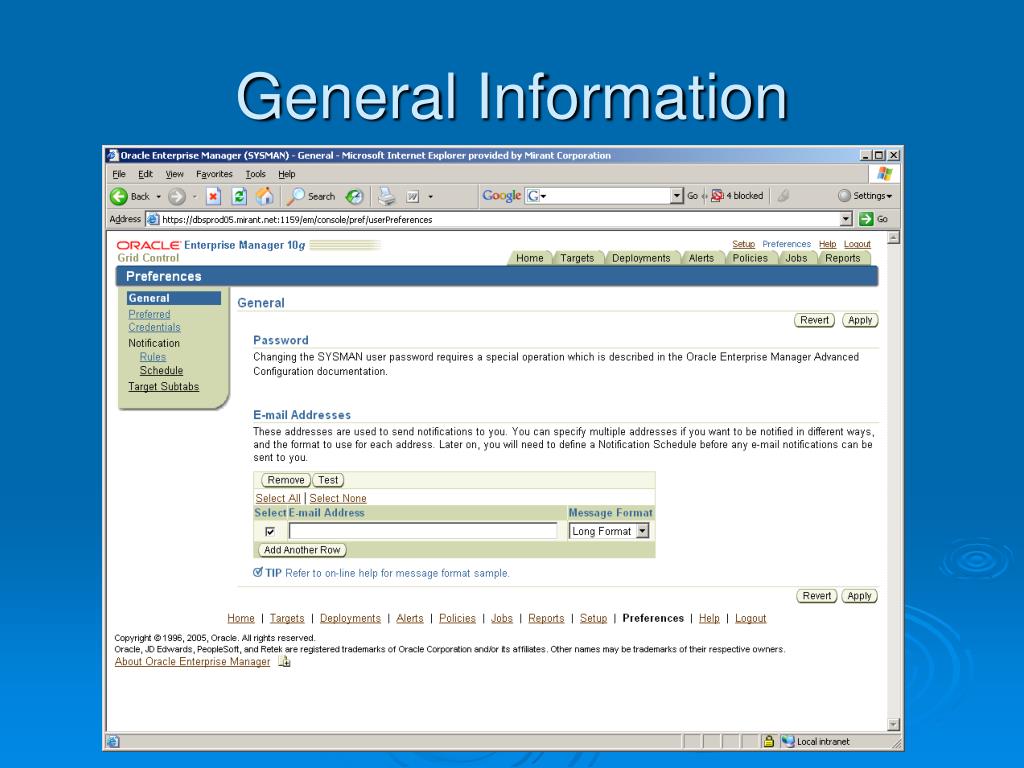Click the Print icon in toolbar
This screenshot has width=1024, height=768.
tap(387, 196)
